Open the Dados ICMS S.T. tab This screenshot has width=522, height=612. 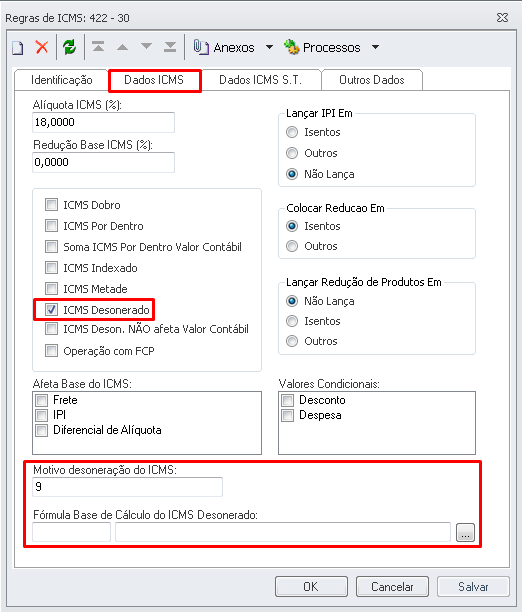click(260, 80)
